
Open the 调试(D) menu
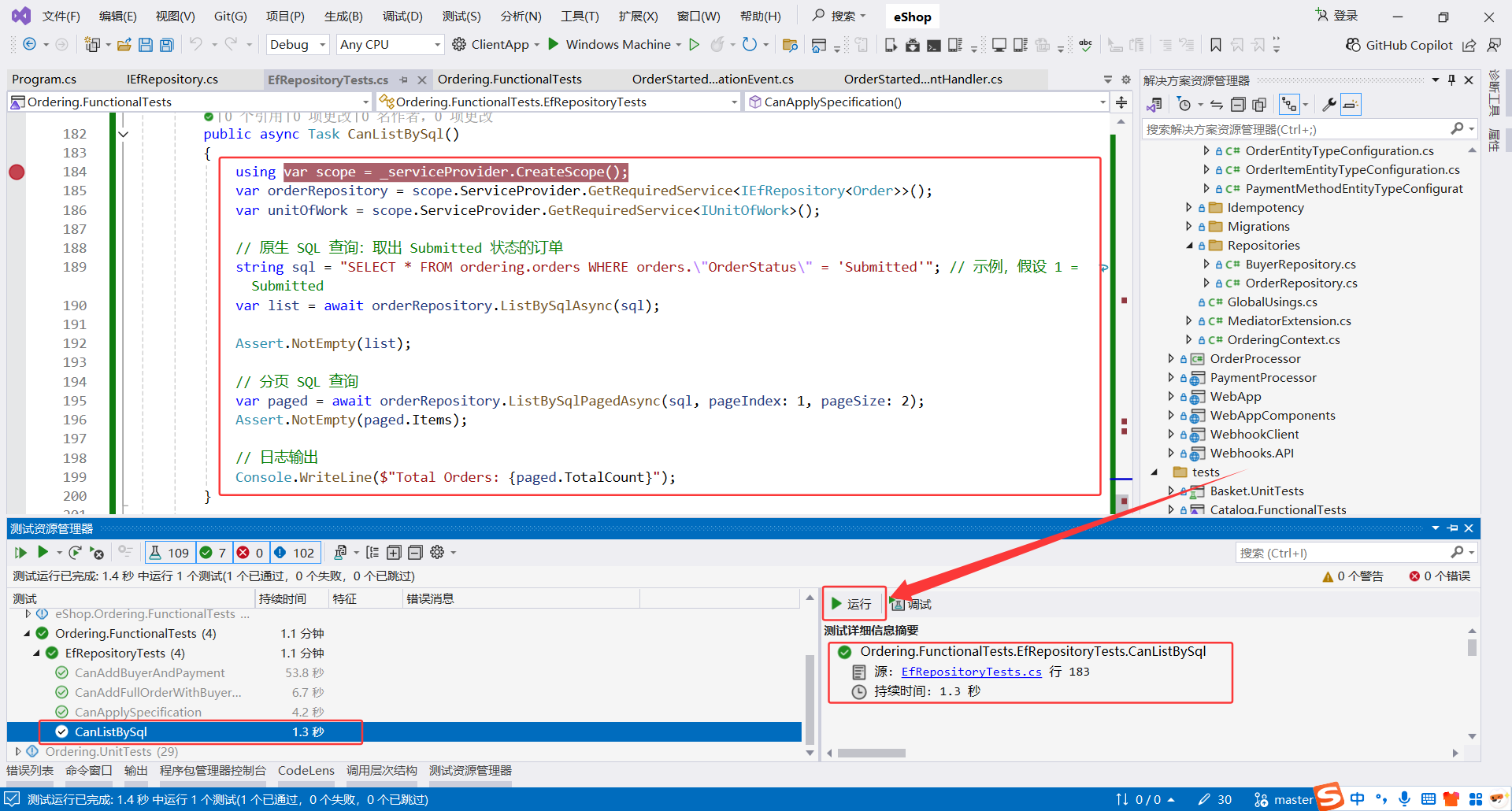coord(402,16)
